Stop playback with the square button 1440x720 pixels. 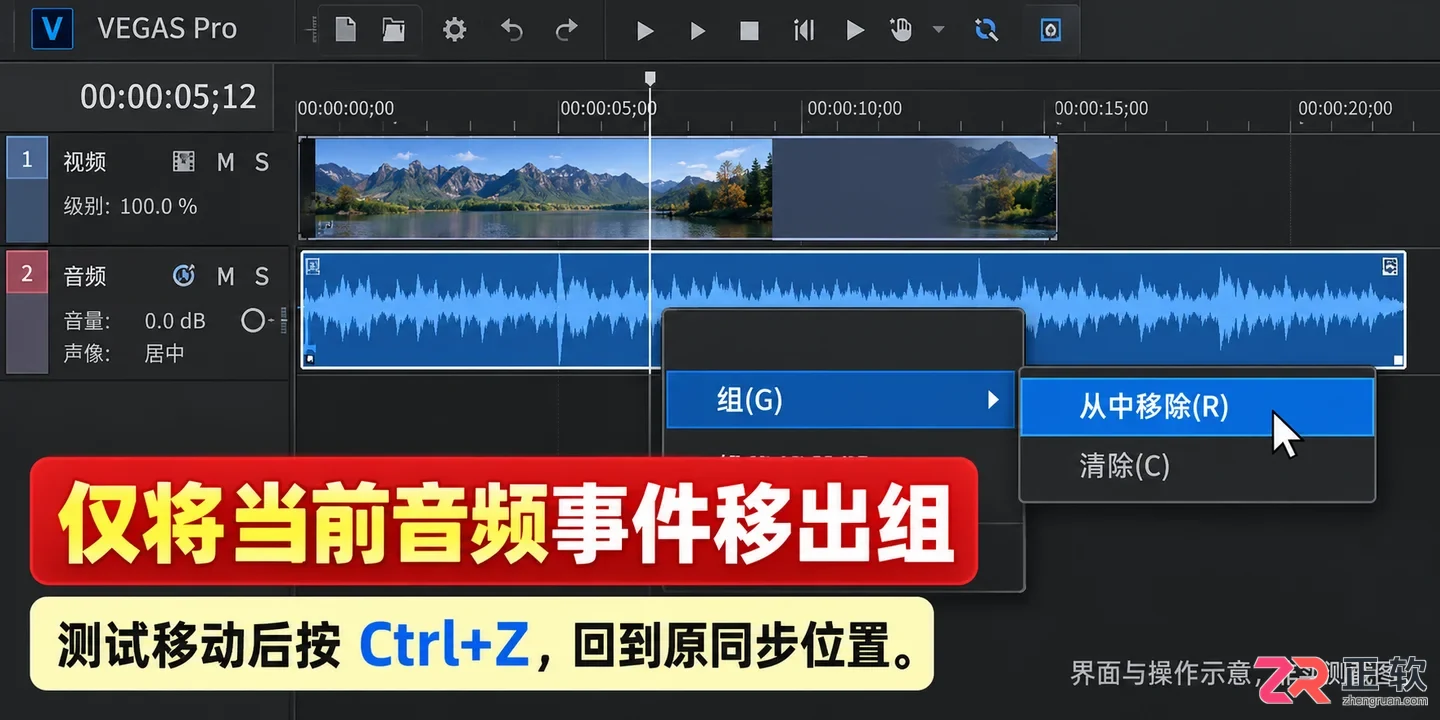pos(749,31)
